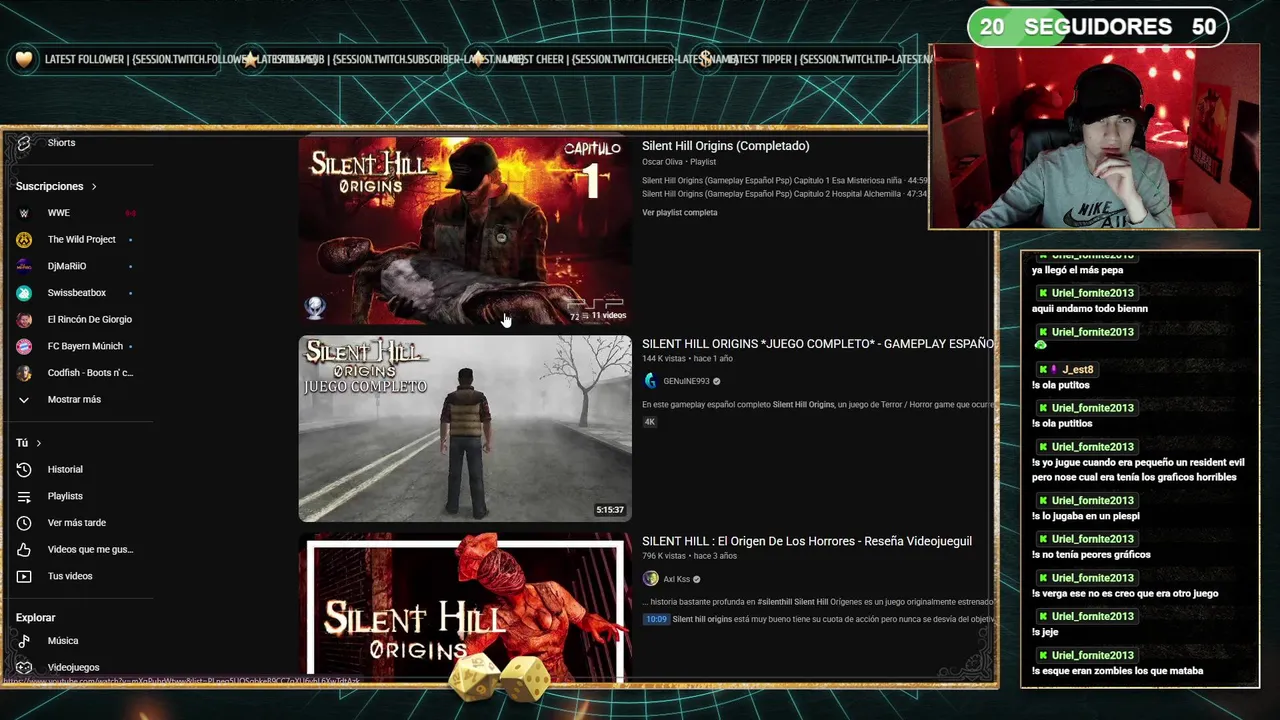Expand the Mostrar más subscriptions list
Image resolution: width=1280 pixels, height=720 pixels.
[74, 400]
